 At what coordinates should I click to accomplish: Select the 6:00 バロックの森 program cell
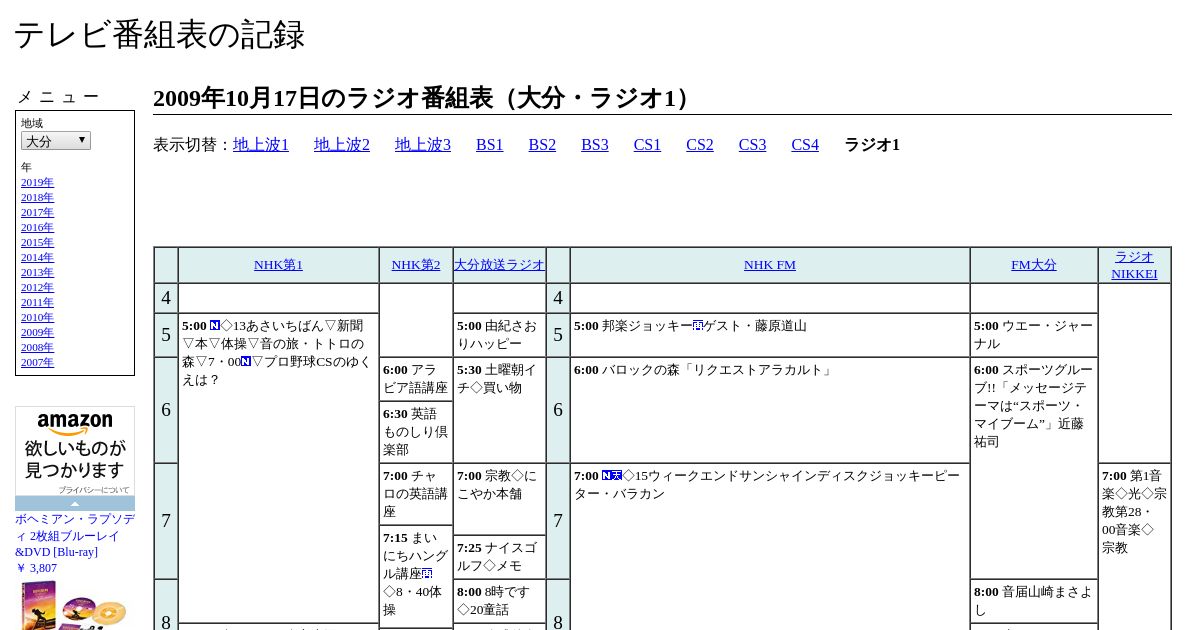770,410
